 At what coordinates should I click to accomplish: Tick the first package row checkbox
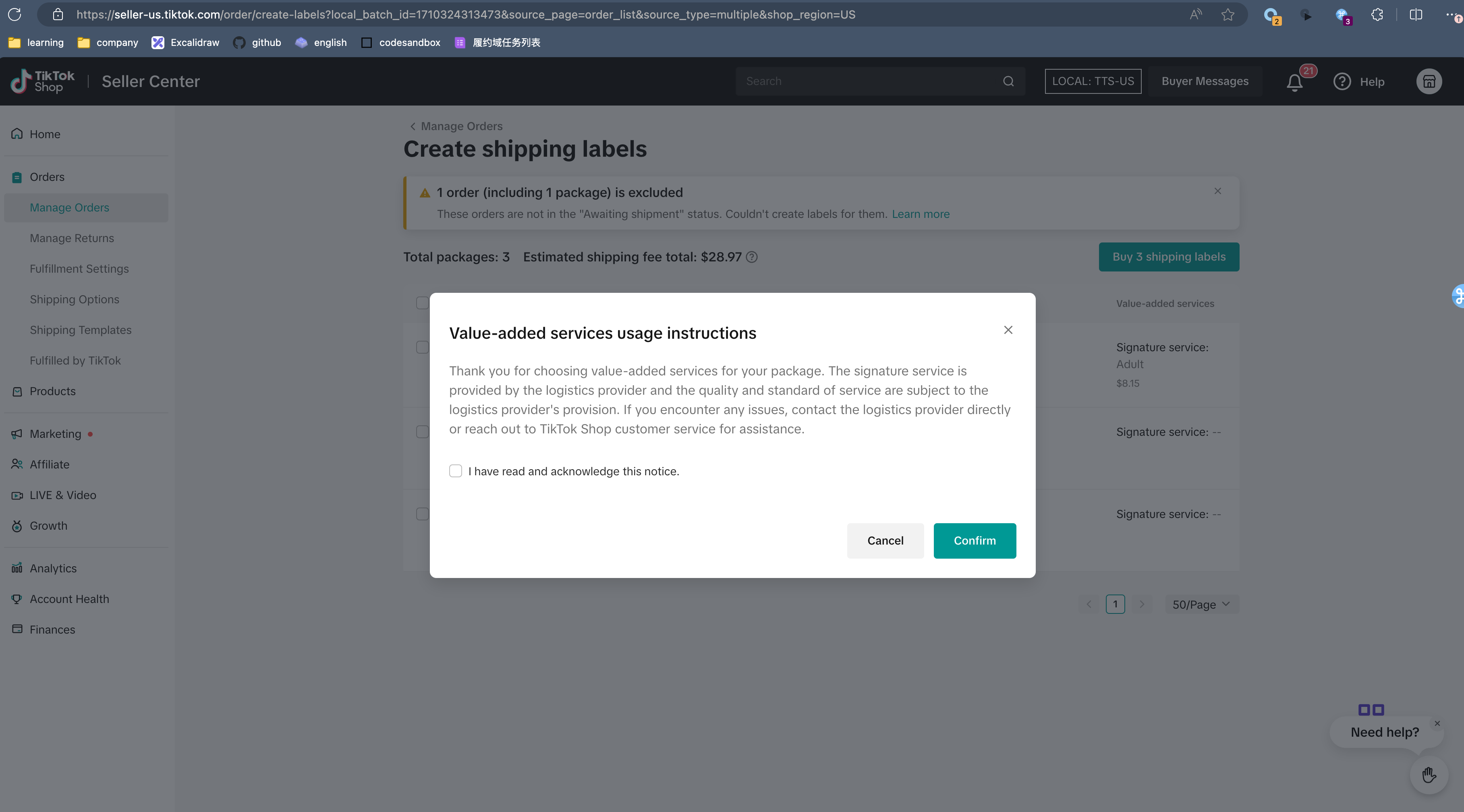(422, 347)
